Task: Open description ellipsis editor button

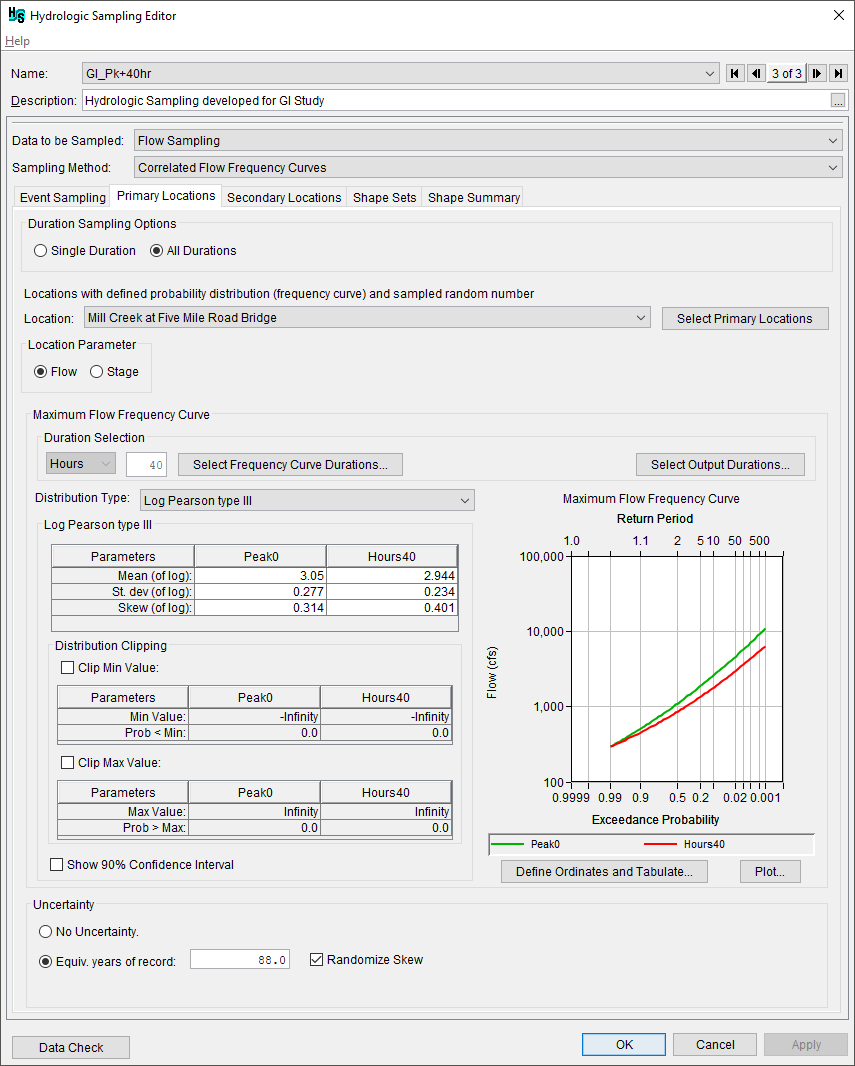Action: 838,101
